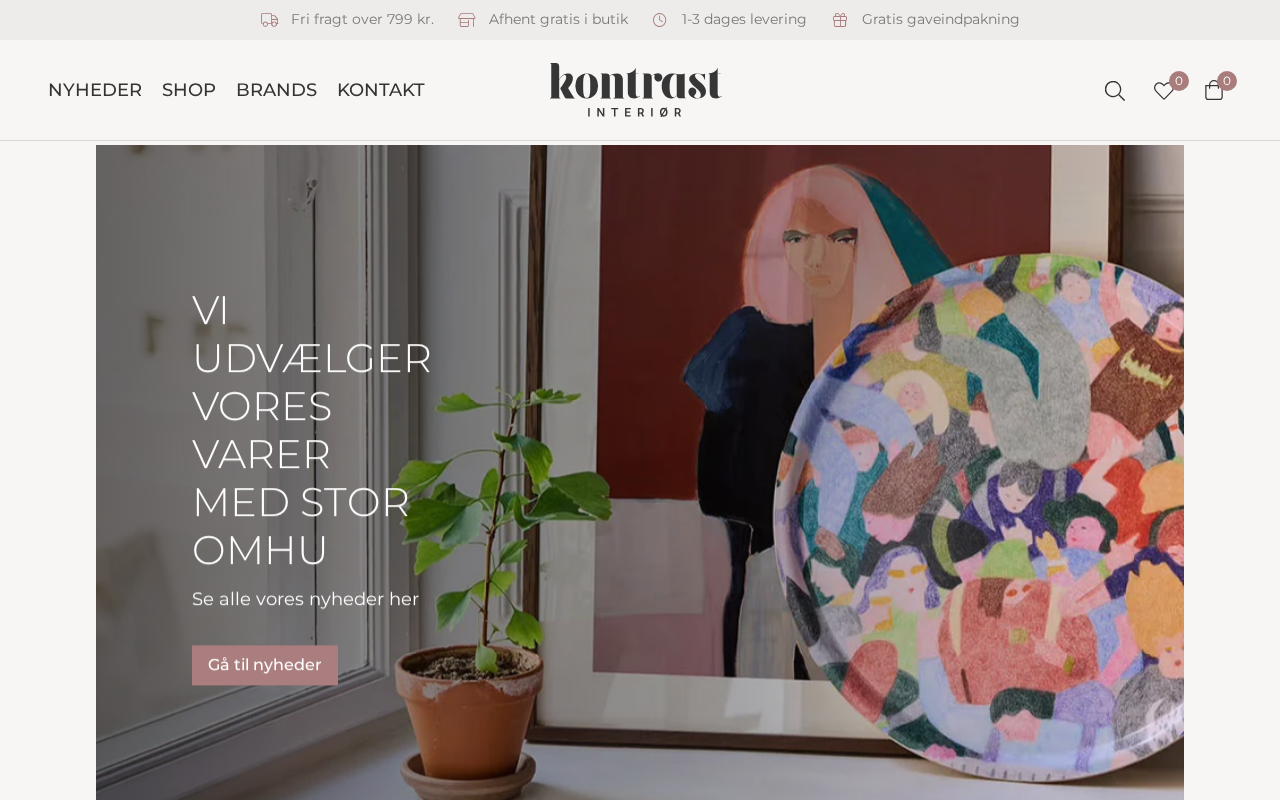Open the KONTAKT menu item

381,90
